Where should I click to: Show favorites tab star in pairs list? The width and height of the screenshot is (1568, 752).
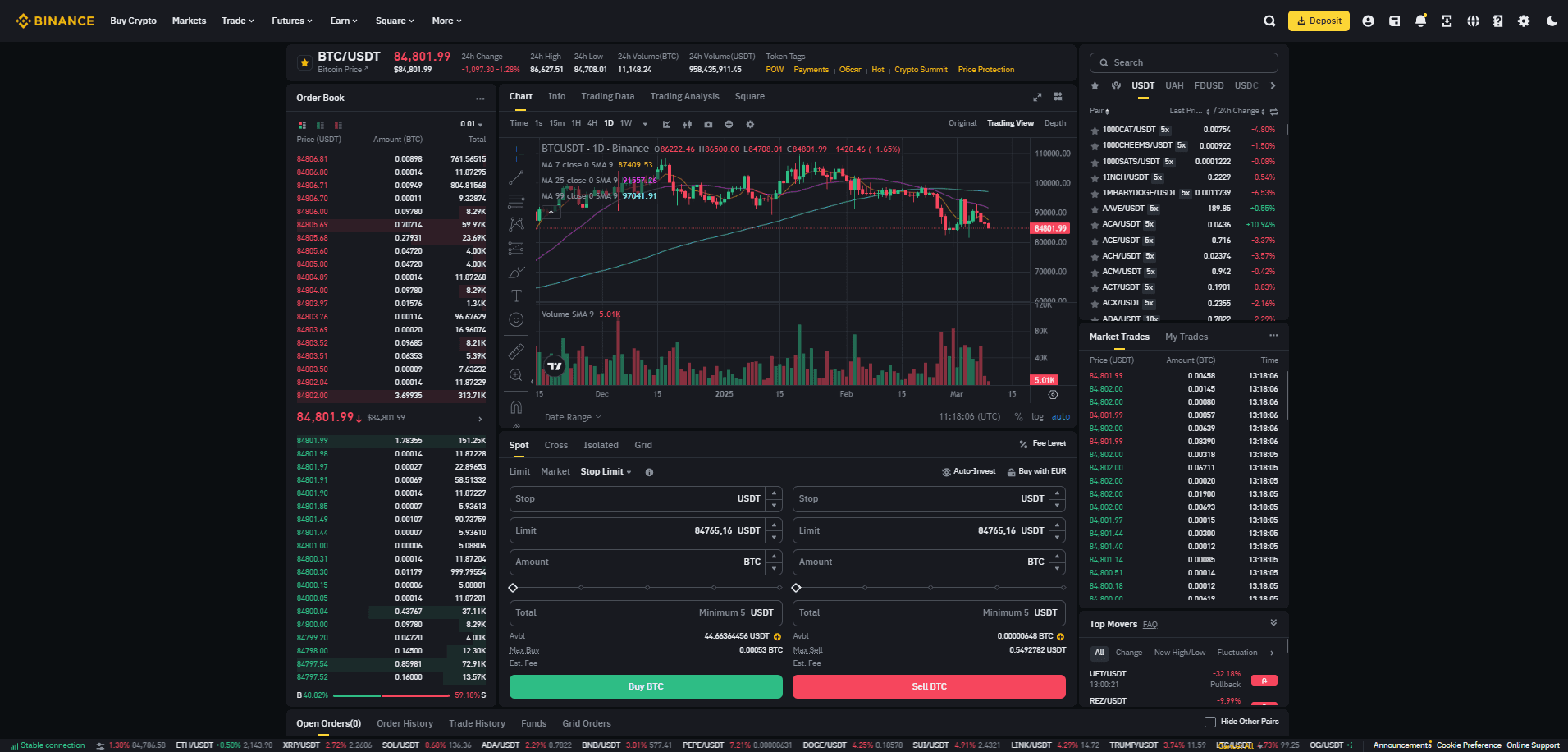(x=1095, y=85)
